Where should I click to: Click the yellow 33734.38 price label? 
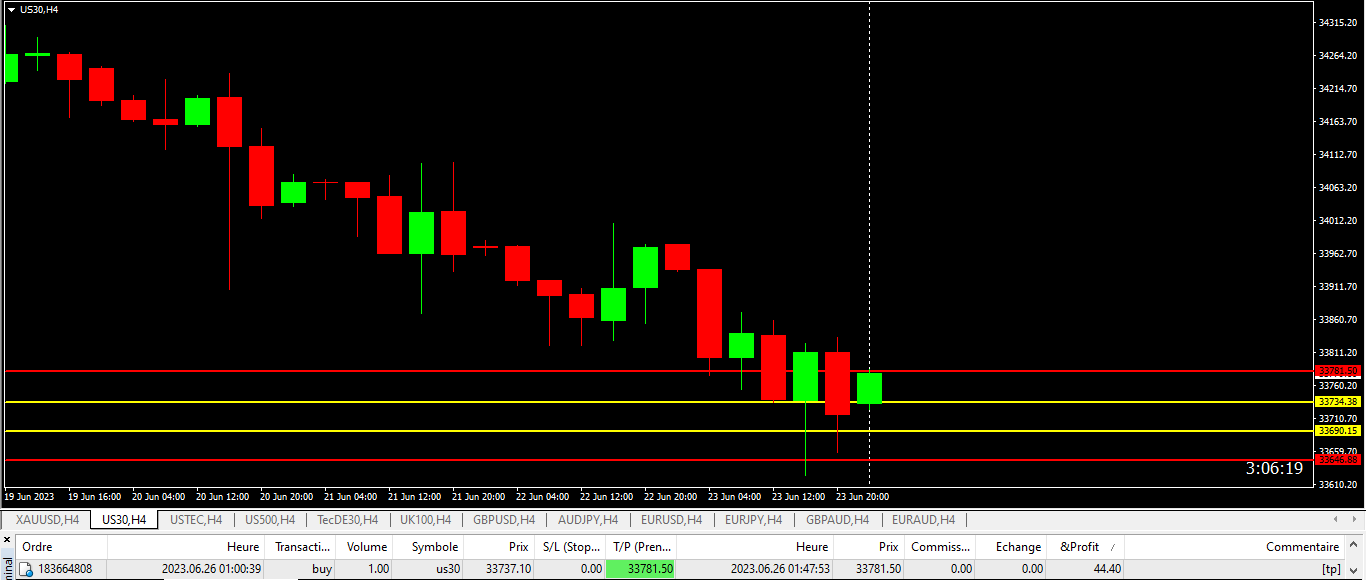click(x=1338, y=401)
